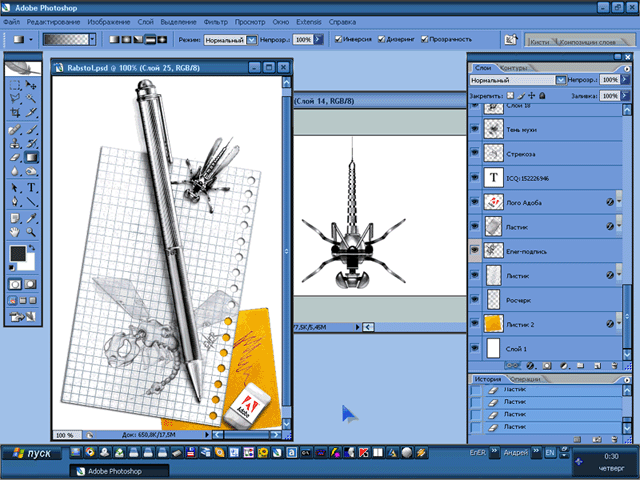Viewport: 640px width, 480px height.
Task: Hide the Листик 2 layer
Action: click(475, 323)
